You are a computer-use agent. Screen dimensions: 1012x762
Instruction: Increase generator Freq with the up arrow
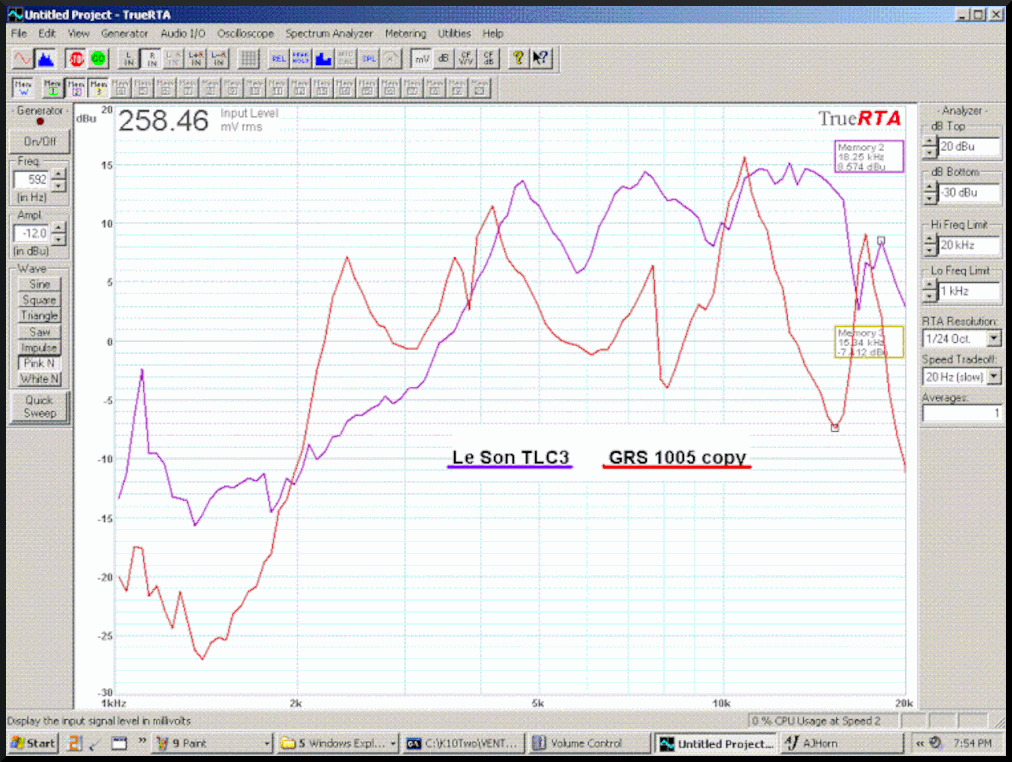coord(58,174)
